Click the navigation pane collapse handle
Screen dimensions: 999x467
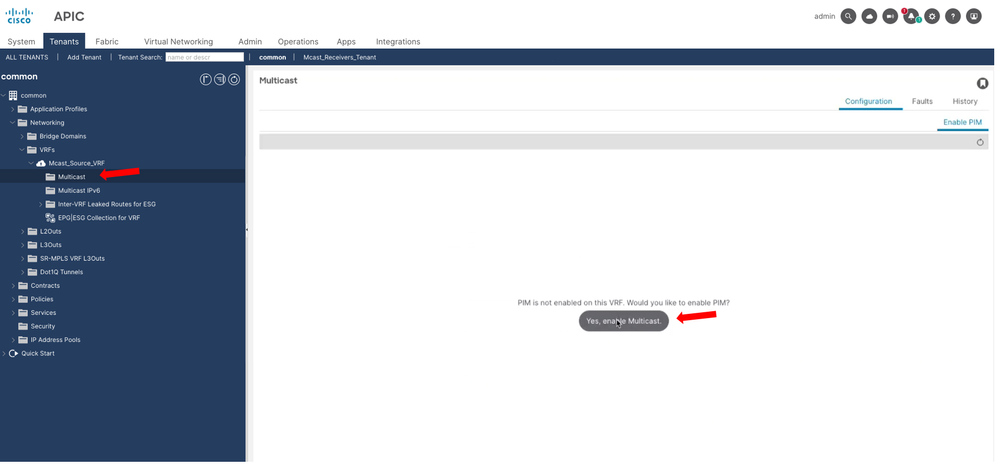[247, 229]
